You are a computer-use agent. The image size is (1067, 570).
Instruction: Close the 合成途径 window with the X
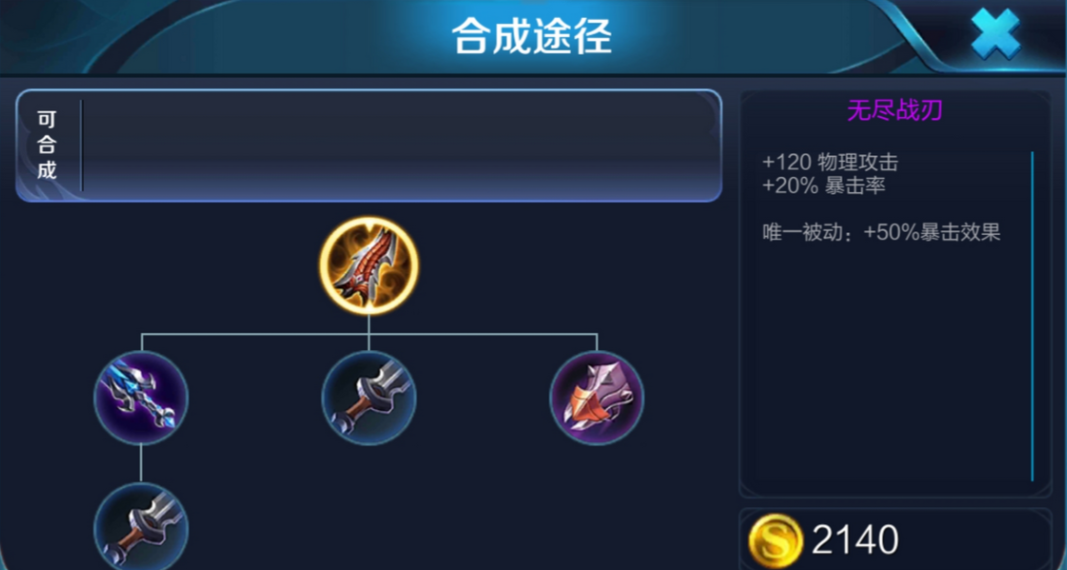click(x=995, y=33)
